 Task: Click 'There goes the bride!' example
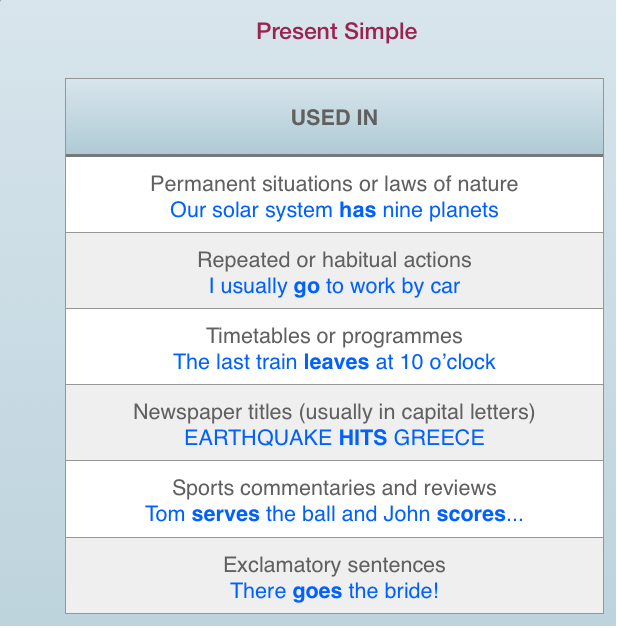(x=334, y=591)
